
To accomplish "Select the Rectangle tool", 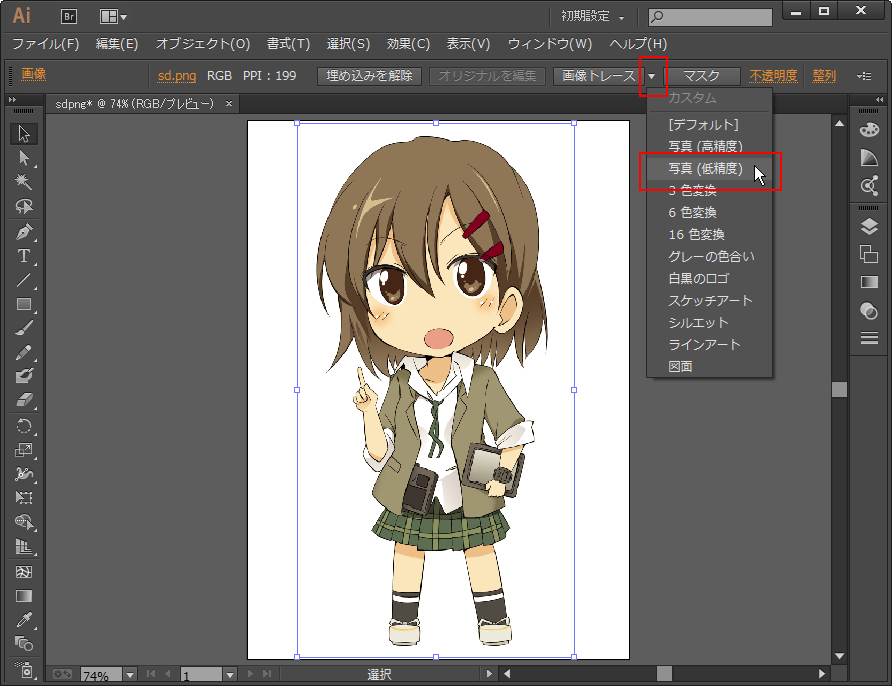I will pos(25,304).
